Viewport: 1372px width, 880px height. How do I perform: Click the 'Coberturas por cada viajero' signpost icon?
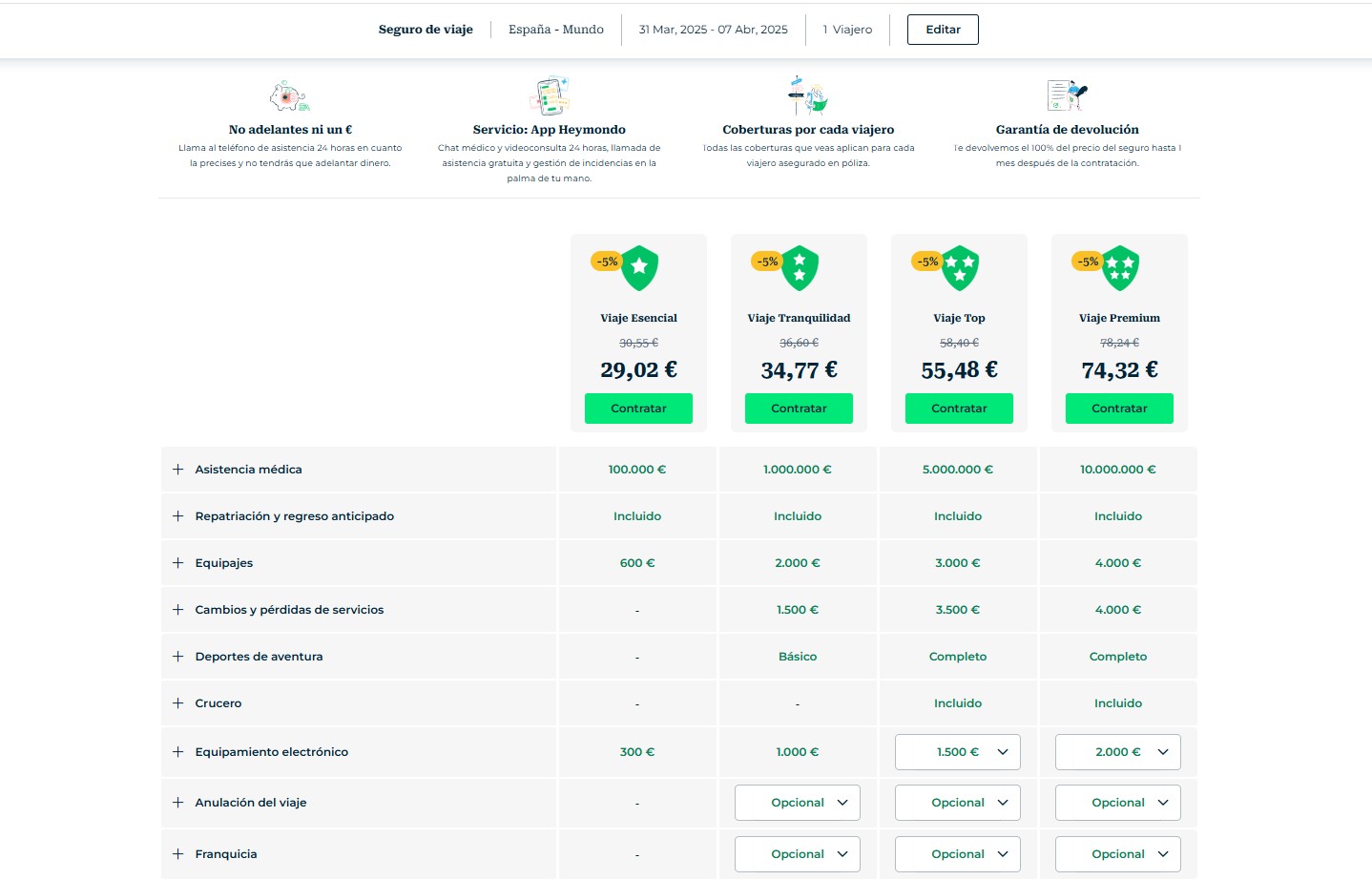[807, 95]
